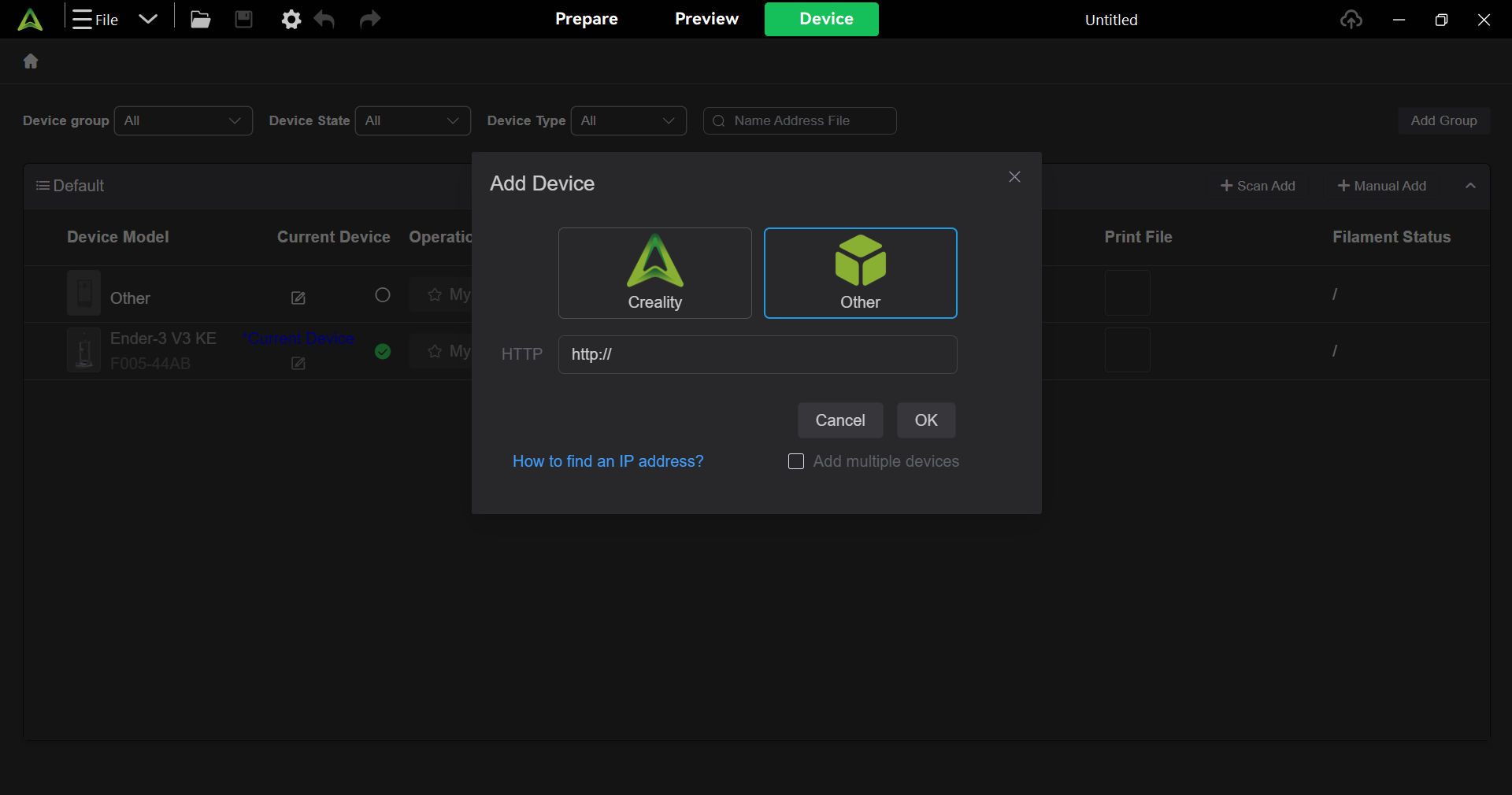The width and height of the screenshot is (1512, 795).
Task: Open the Device State dropdown
Action: (x=413, y=120)
